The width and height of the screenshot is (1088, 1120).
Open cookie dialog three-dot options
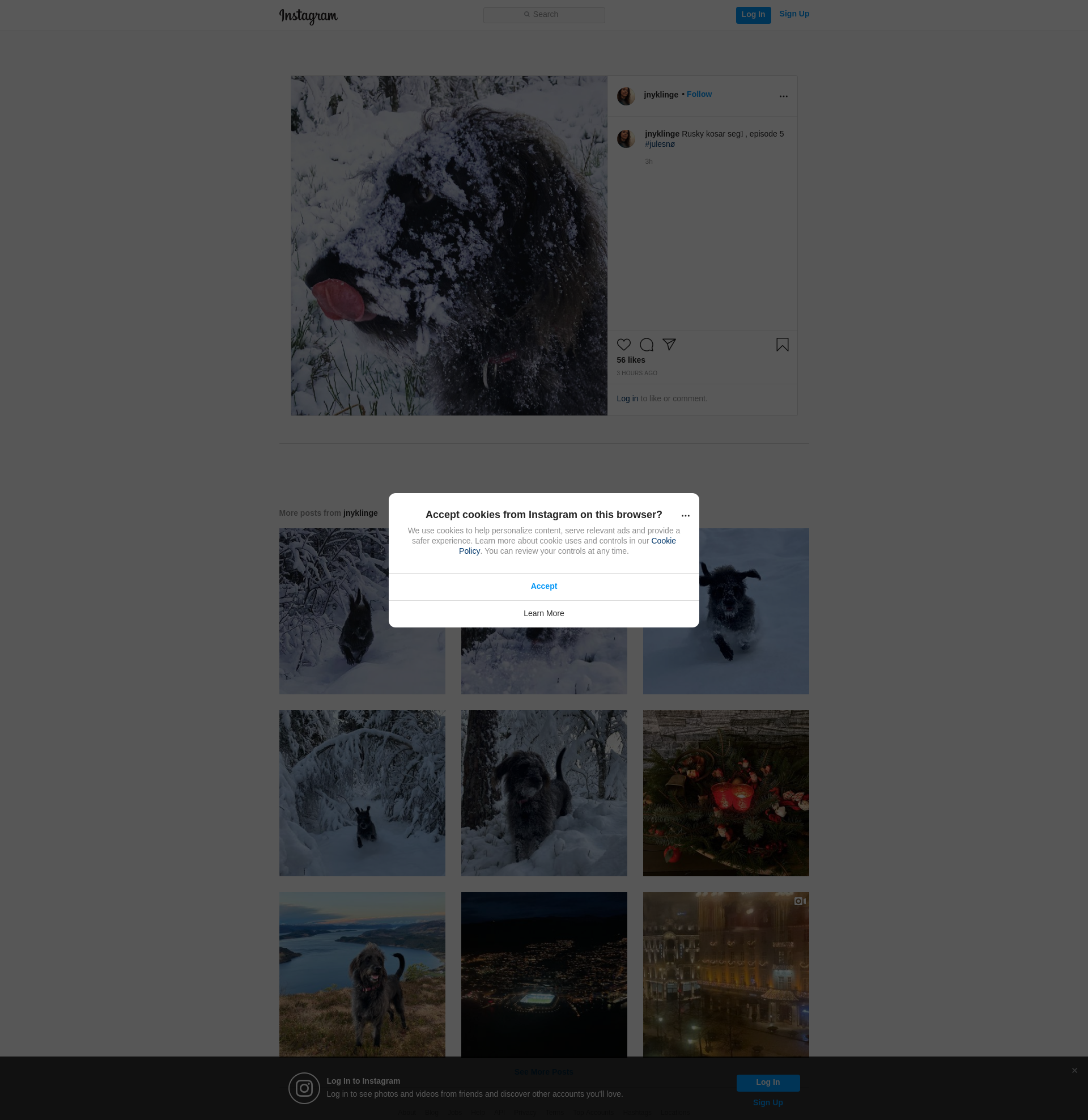coord(685,516)
